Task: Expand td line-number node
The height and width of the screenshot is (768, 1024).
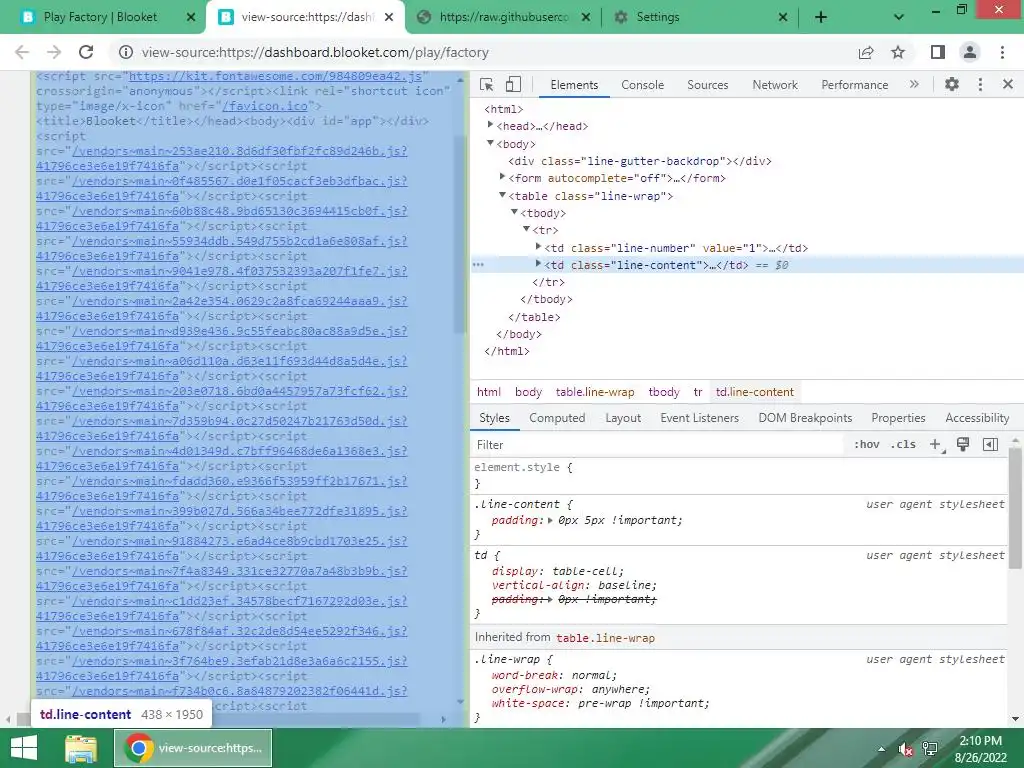Action: coord(538,246)
